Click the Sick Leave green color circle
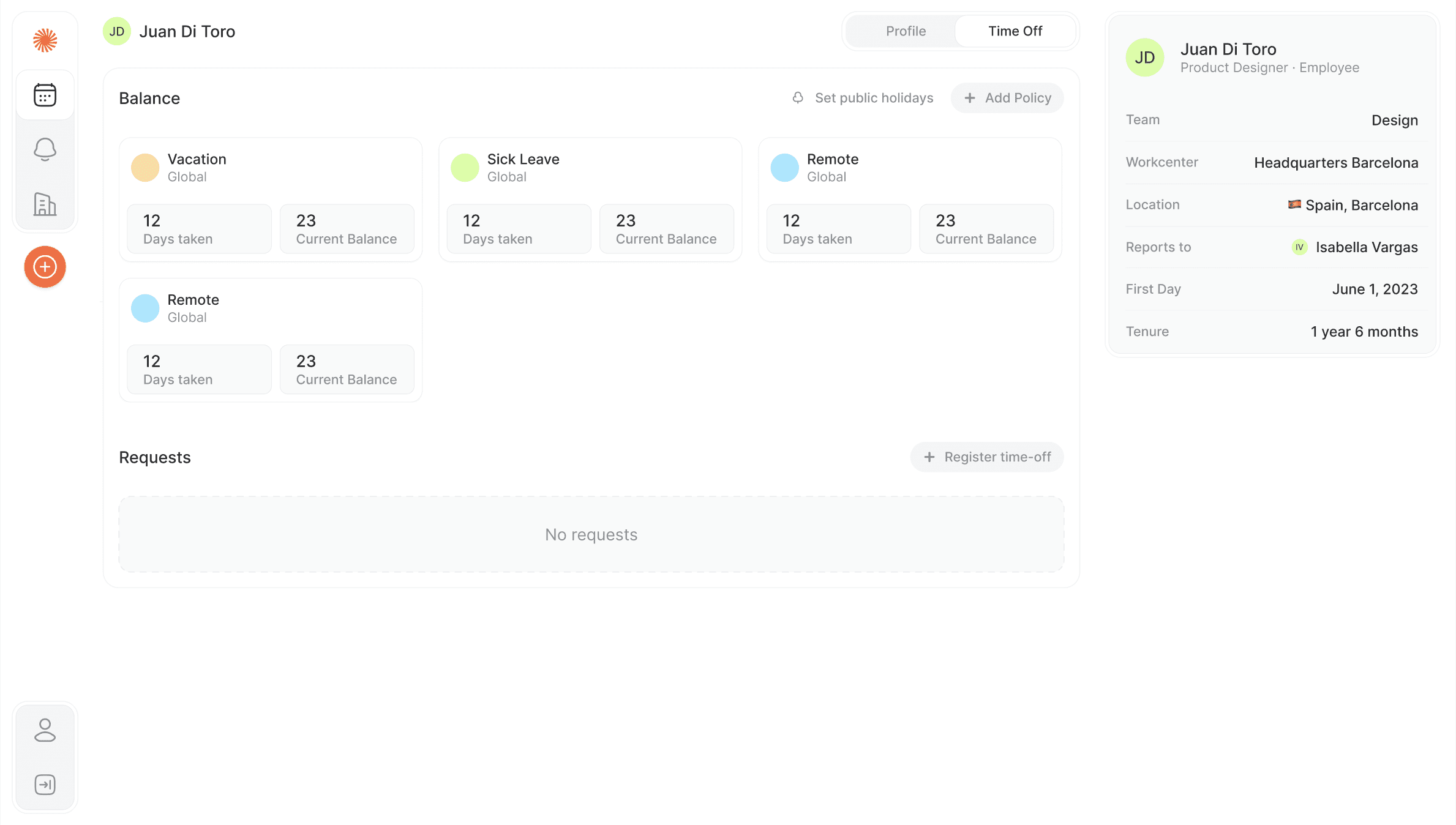 click(x=465, y=168)
